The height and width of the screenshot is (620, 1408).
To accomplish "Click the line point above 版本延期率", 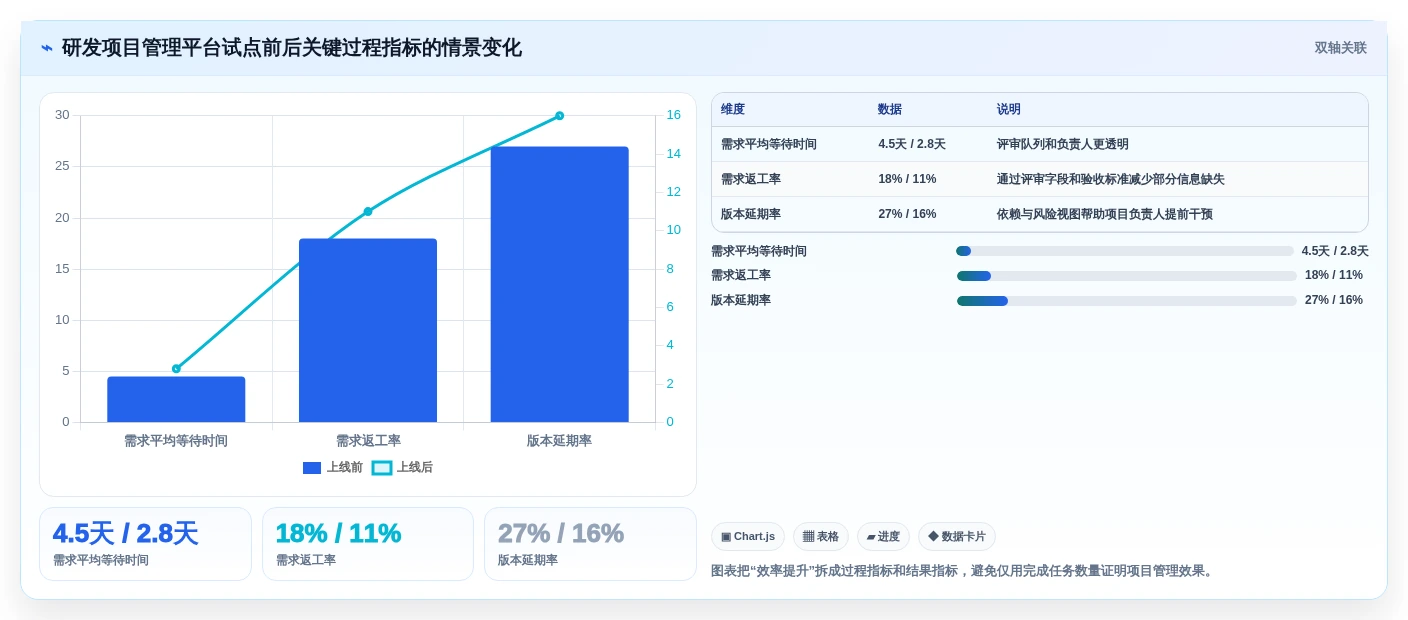I will click(x=559, y=116).
